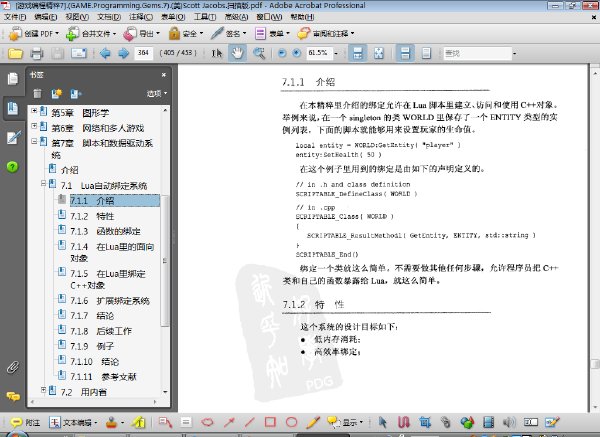Viewport: 600px width, 437px height.
Task: Click the 查找 search field
Action: coord(477,53)
